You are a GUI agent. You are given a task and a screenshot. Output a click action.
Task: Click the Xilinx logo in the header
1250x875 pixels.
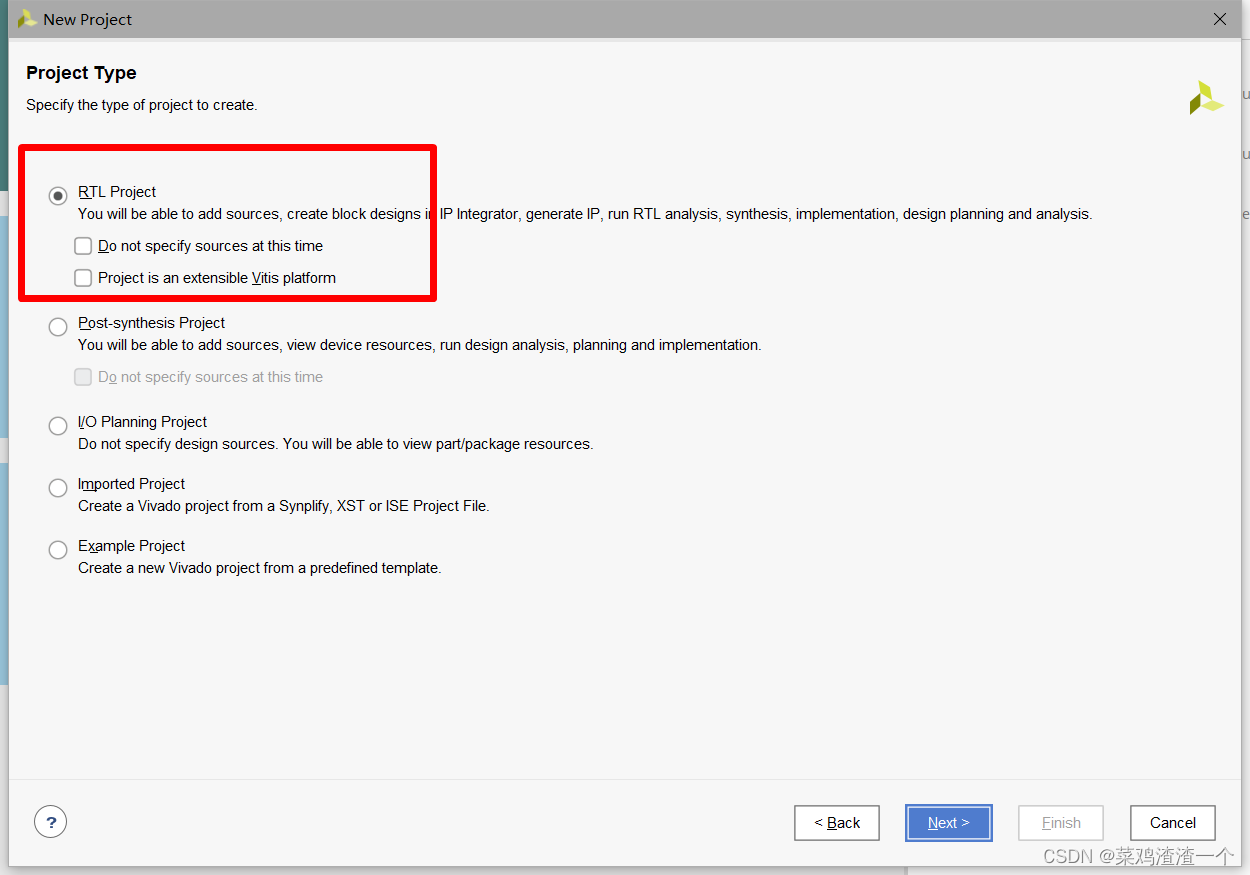[1206, 98]
